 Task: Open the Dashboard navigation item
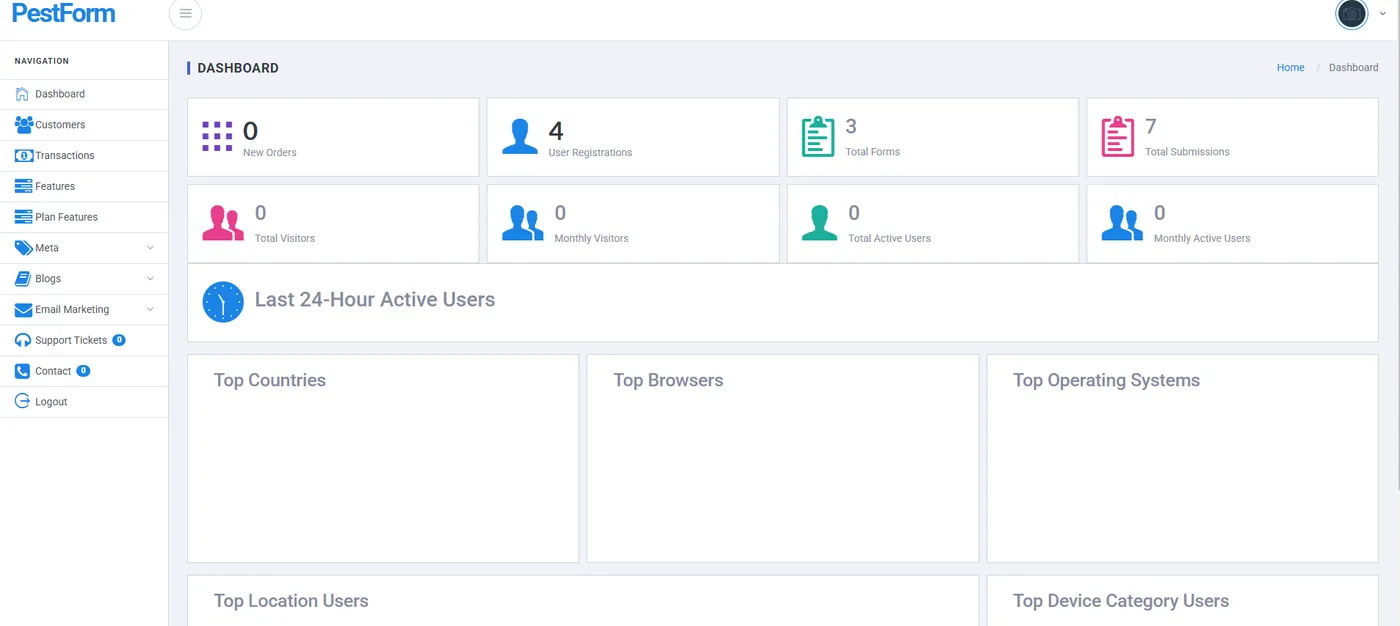(x=84, y=94)
